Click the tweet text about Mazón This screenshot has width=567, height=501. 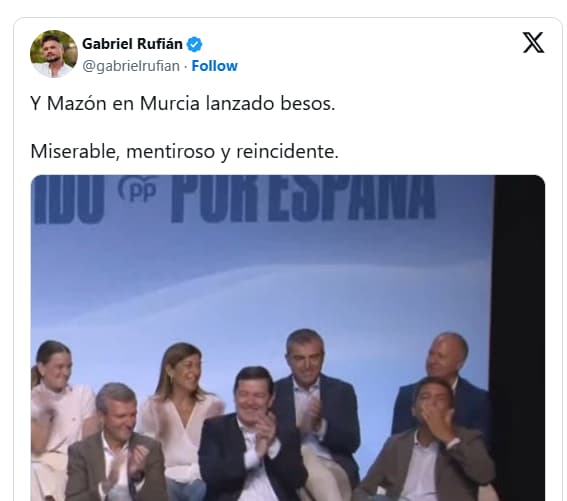183,103
